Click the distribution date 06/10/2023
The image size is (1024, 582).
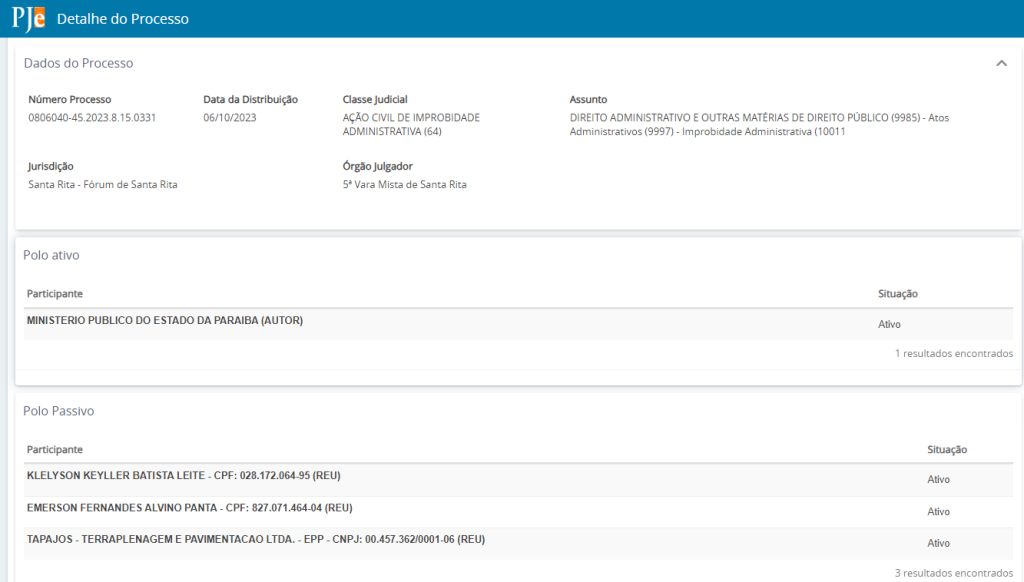(x=230, y=118)
